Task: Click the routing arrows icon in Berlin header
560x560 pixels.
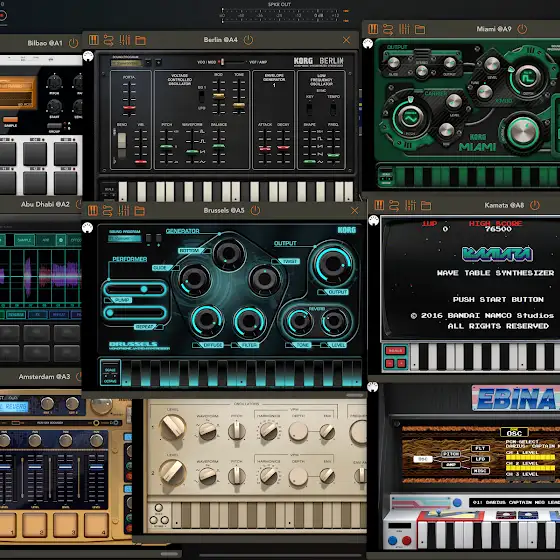Action: point(109,40)
